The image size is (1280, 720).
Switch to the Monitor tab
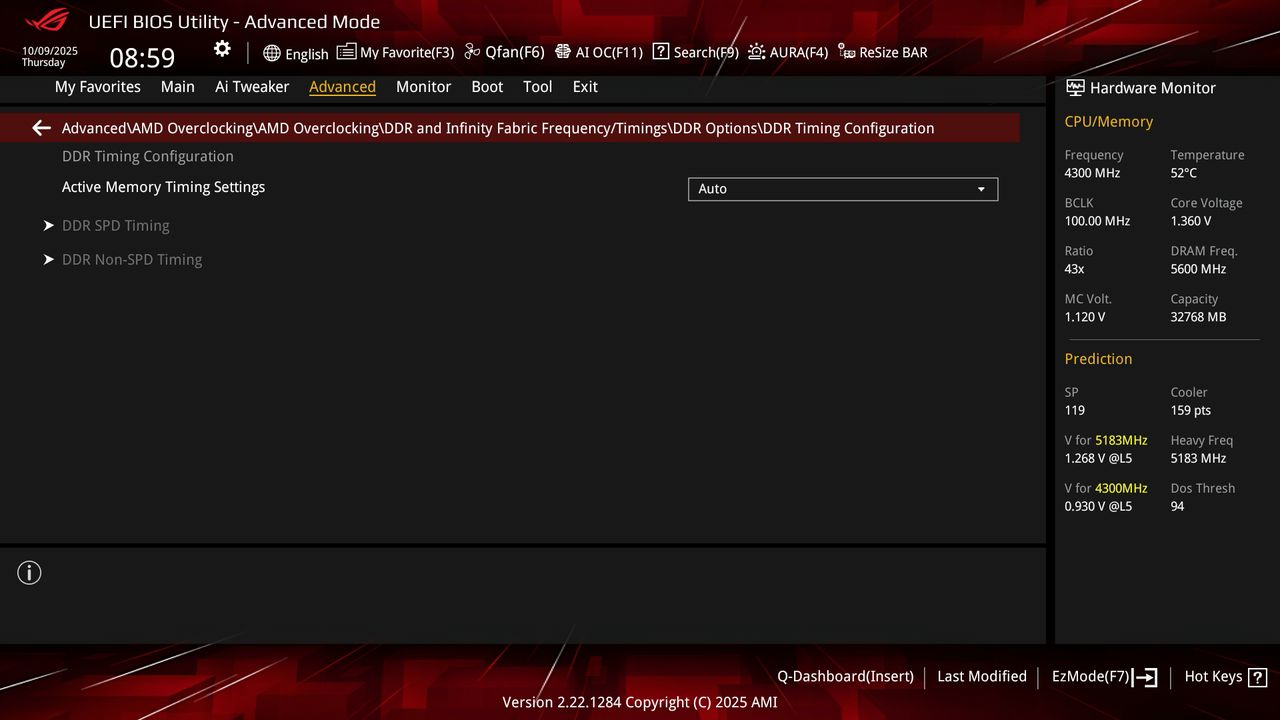[x=423, y=87]
